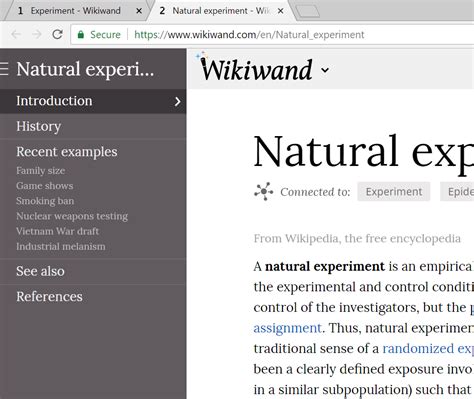Jump to Nuclear weapons testing subsection
The height and width of the screenshot is (399, 474).
coord(72,216)
